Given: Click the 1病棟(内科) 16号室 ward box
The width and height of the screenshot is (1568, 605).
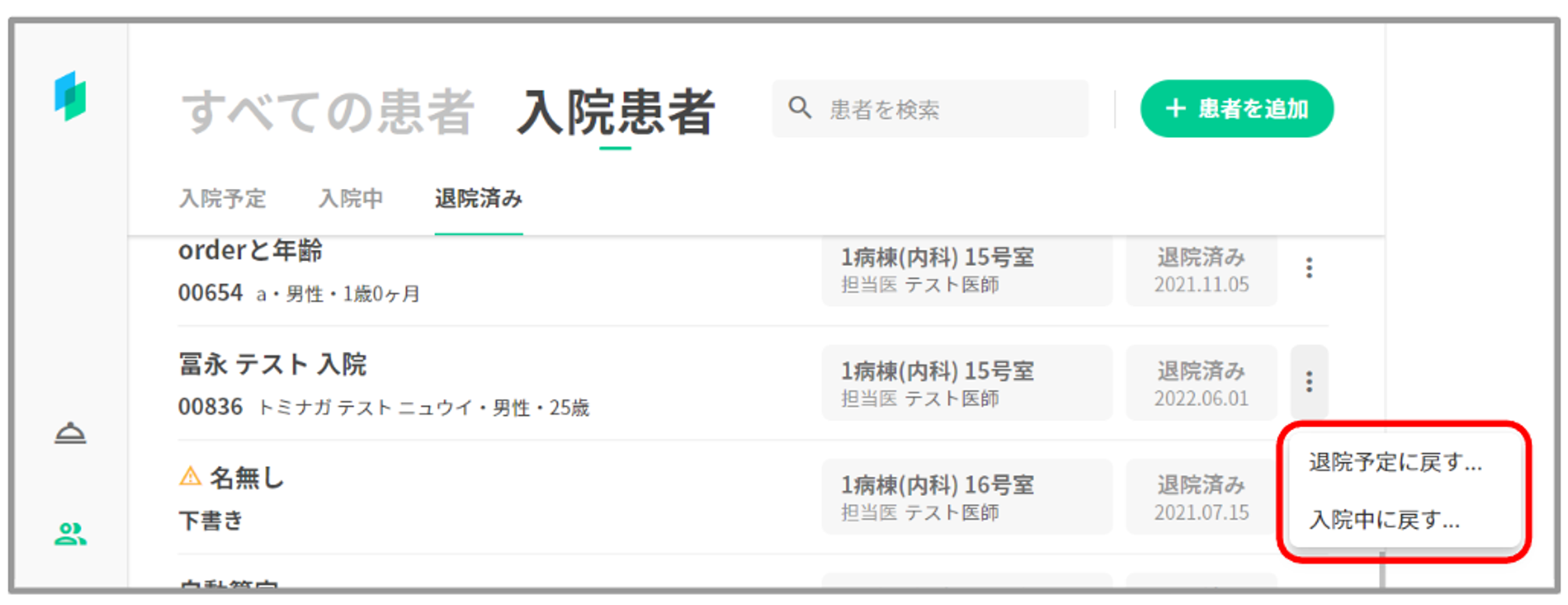Looking at the screenshot, I should coord(966,497).
